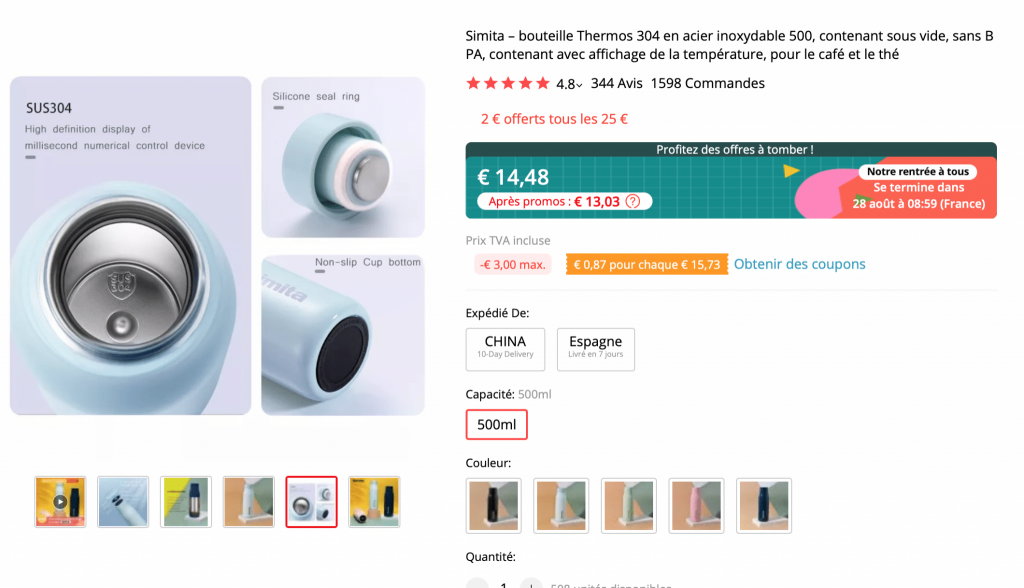Click the help icon beside Après promos price
The width and height of the screenshot is (1024, 588).
pos(632,201)
